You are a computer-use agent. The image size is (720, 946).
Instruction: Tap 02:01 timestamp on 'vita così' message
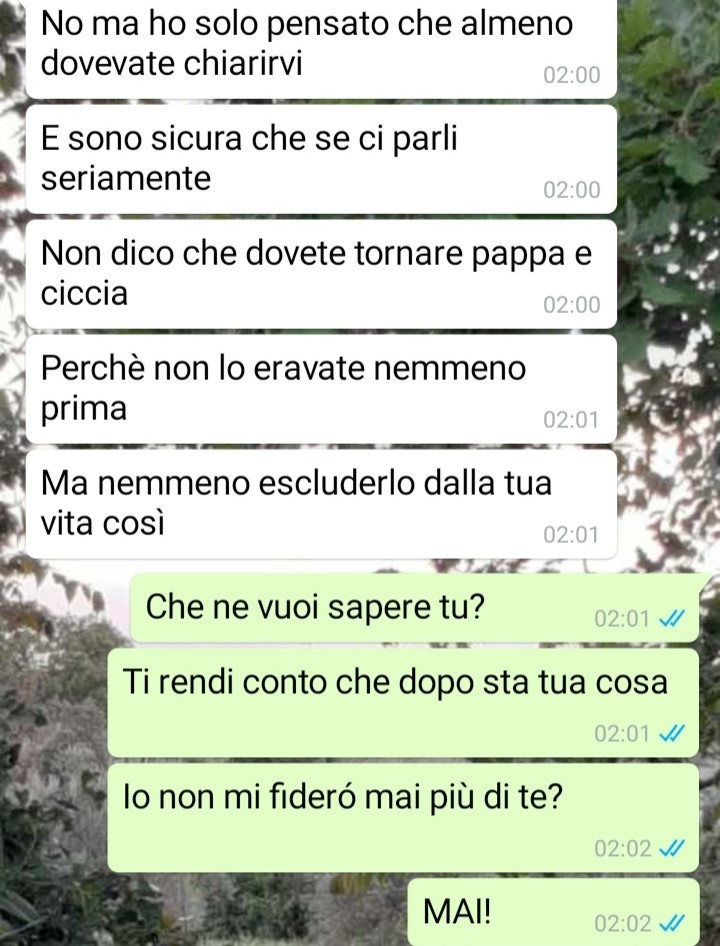pos(571,535)
